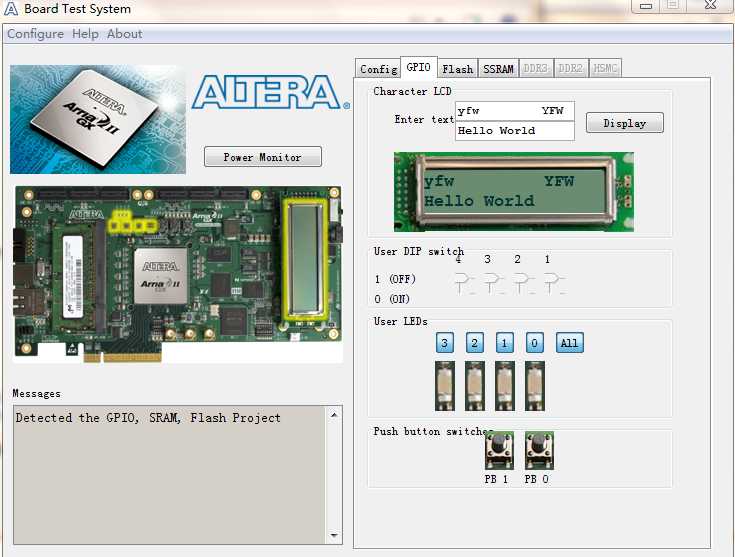Click the PB 1 label
The width and height of the screenshot is (735, 557).
[496, 479]
